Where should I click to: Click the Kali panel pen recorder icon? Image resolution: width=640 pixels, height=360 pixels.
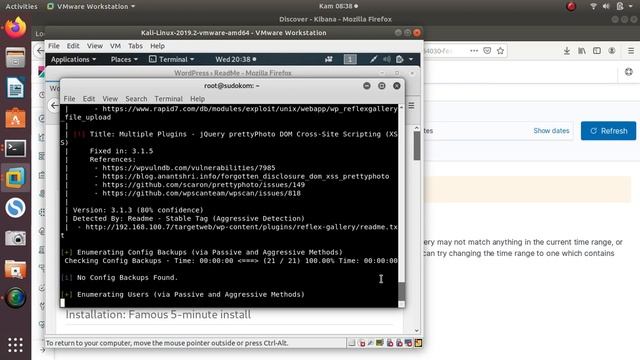373,59
